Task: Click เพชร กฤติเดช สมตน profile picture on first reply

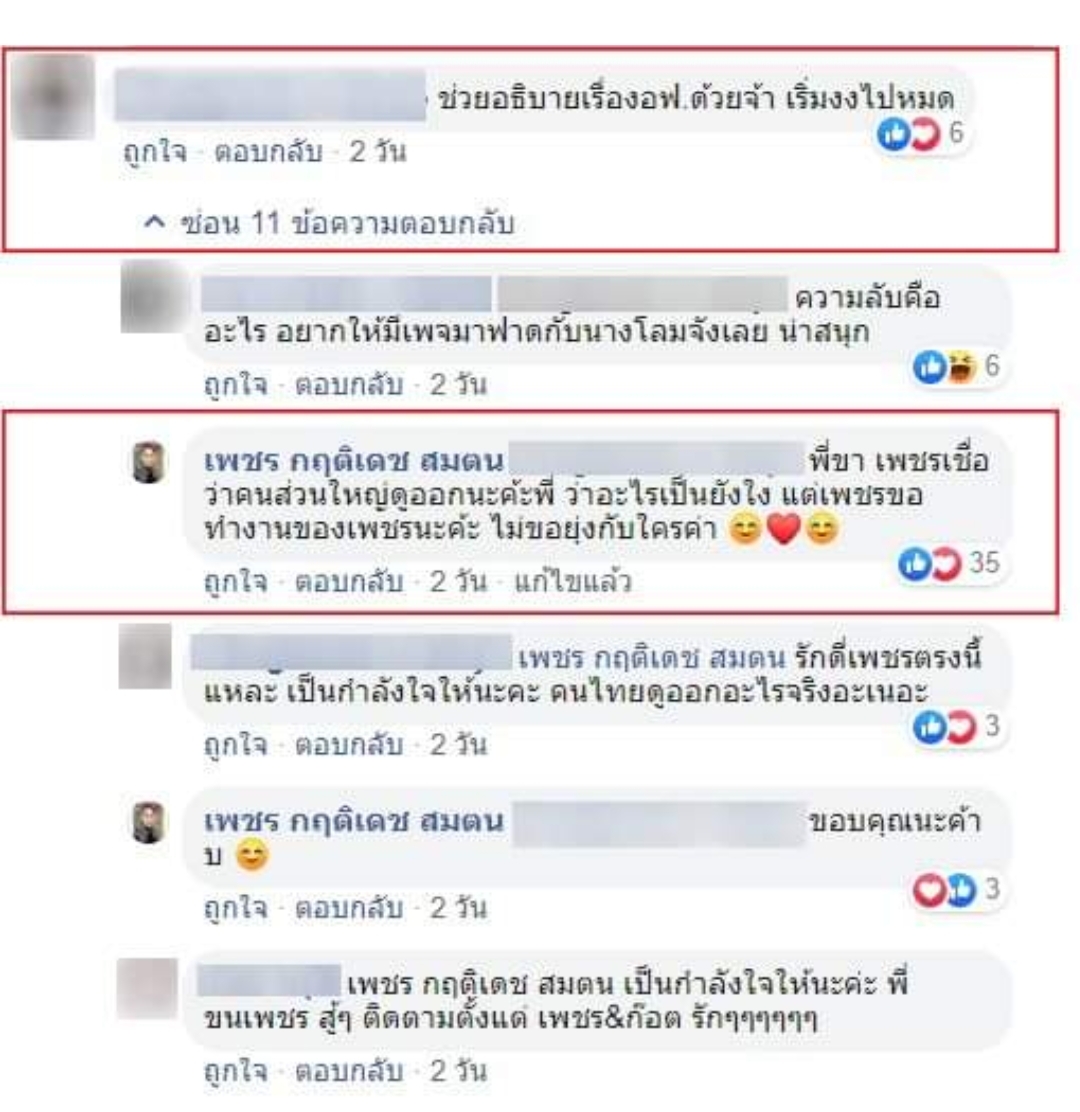Action: [149, 462]
